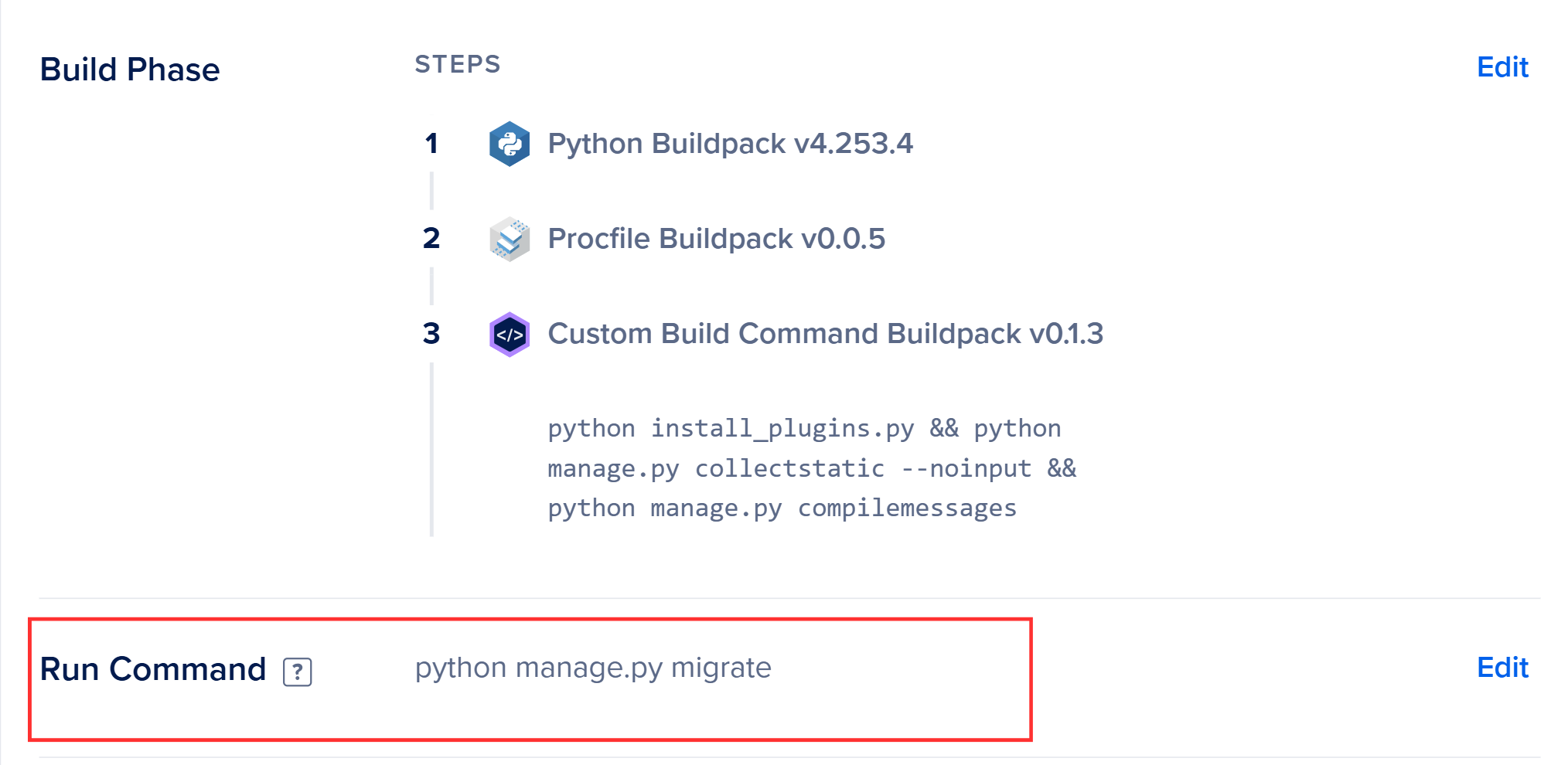Screen dimensions: 1568x765
Task: Click step number 3 in the list
Action: point(431,334)
